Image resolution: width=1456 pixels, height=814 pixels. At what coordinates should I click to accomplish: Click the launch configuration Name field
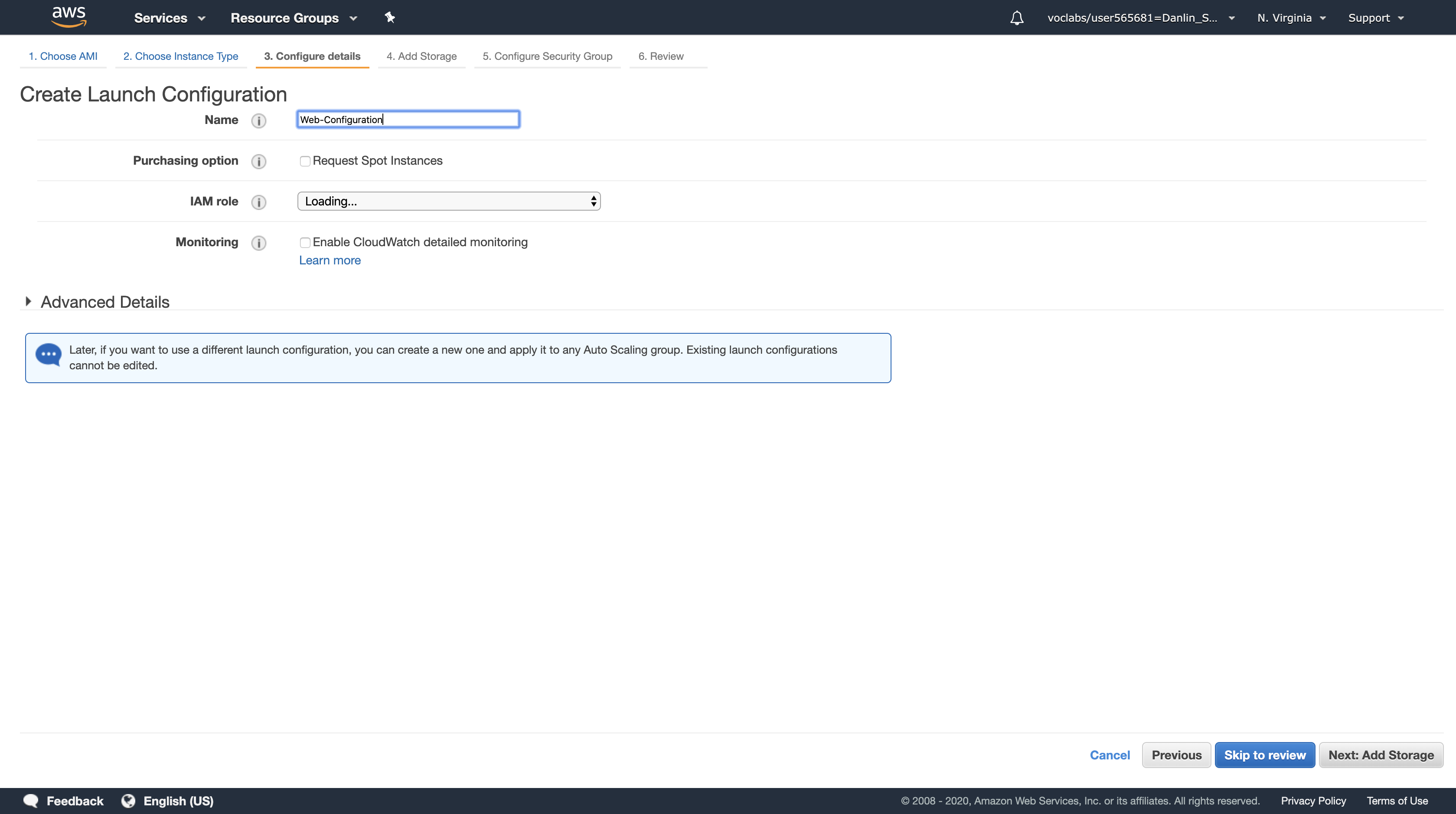[408, 119]
